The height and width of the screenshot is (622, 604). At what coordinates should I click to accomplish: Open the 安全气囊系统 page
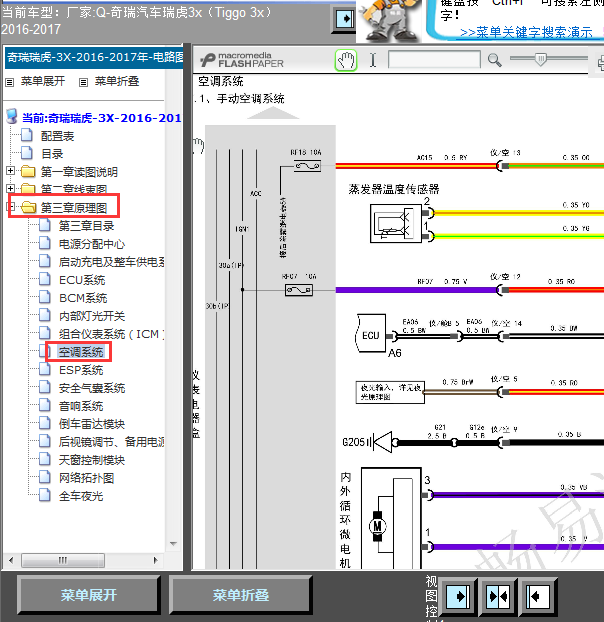(x=92, y=388)
